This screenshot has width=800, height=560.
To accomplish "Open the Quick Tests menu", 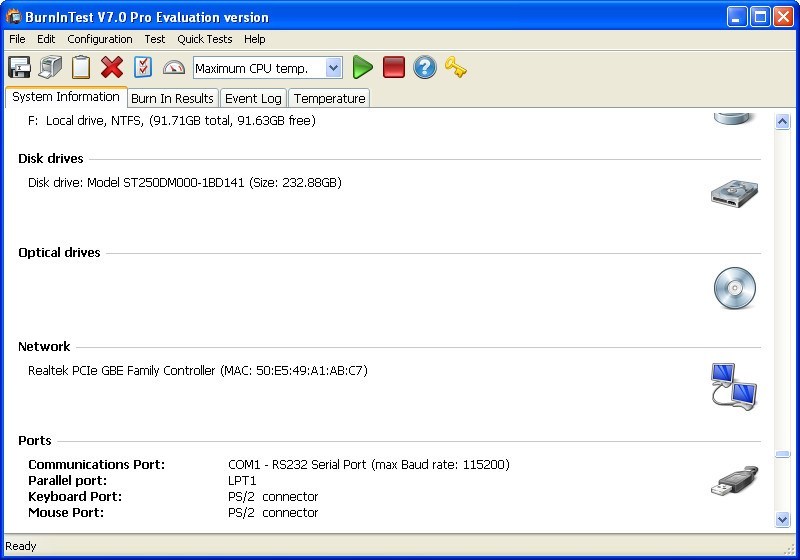I will (x=205, y=39).
